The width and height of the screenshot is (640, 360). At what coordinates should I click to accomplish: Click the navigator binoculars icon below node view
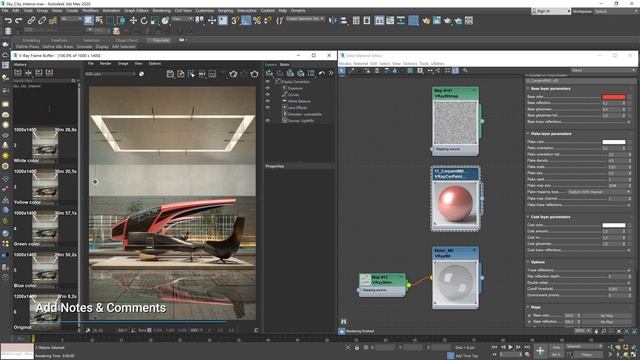pyautogui.click(x=344, y=322)
